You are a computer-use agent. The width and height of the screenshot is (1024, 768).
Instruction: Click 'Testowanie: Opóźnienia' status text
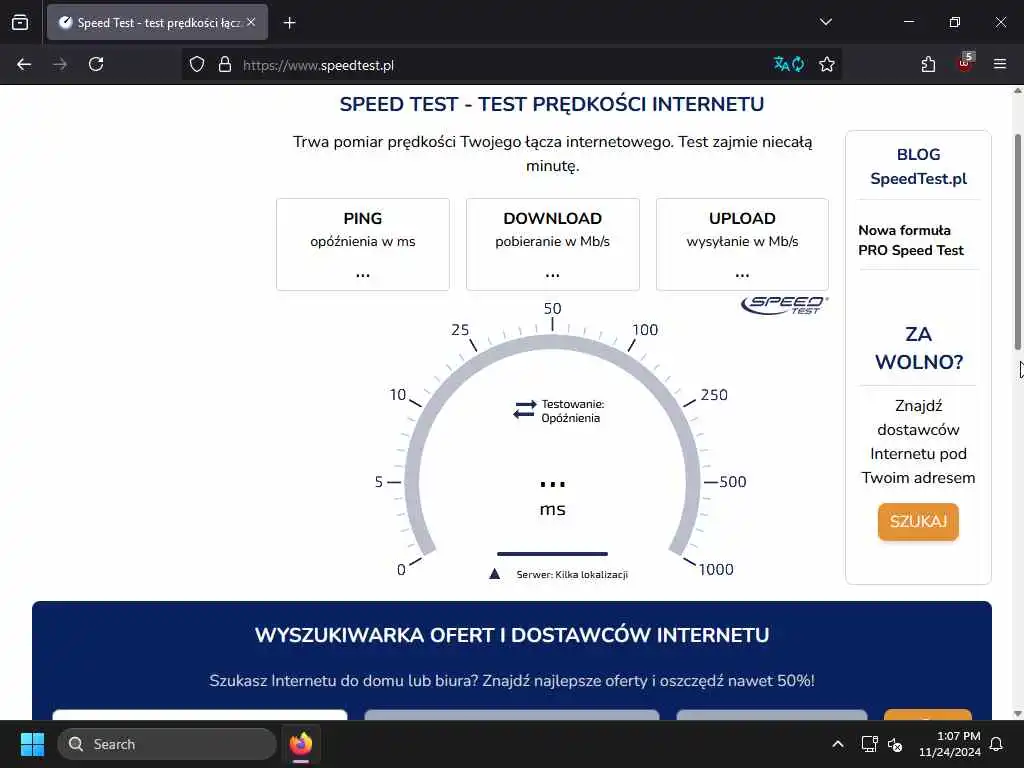pyautogui.click(x=572, y=411)
